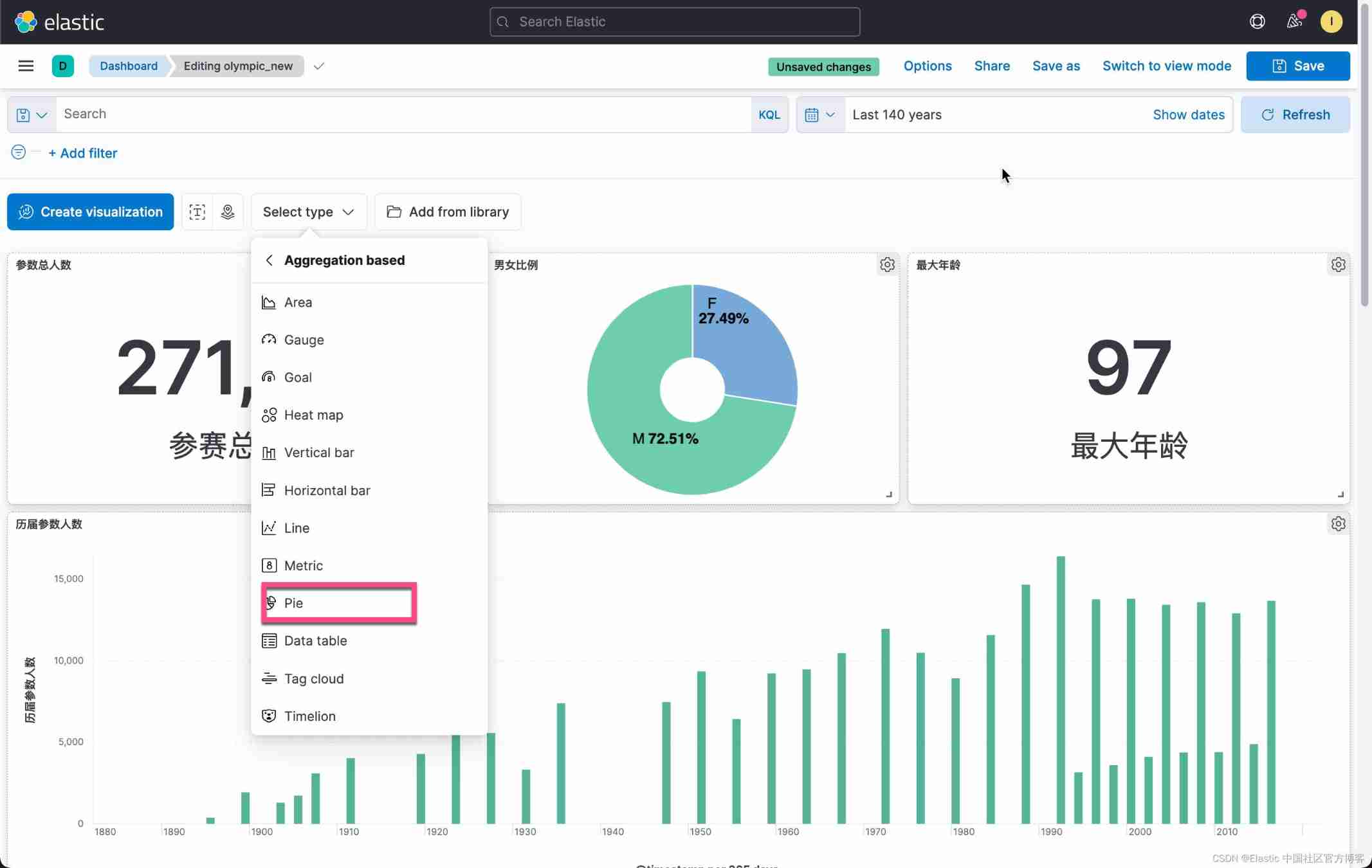The width and height of the screenshot is (1372, 868).
Task: Open the saved query dropdown
Action: [x=32, y=114]
